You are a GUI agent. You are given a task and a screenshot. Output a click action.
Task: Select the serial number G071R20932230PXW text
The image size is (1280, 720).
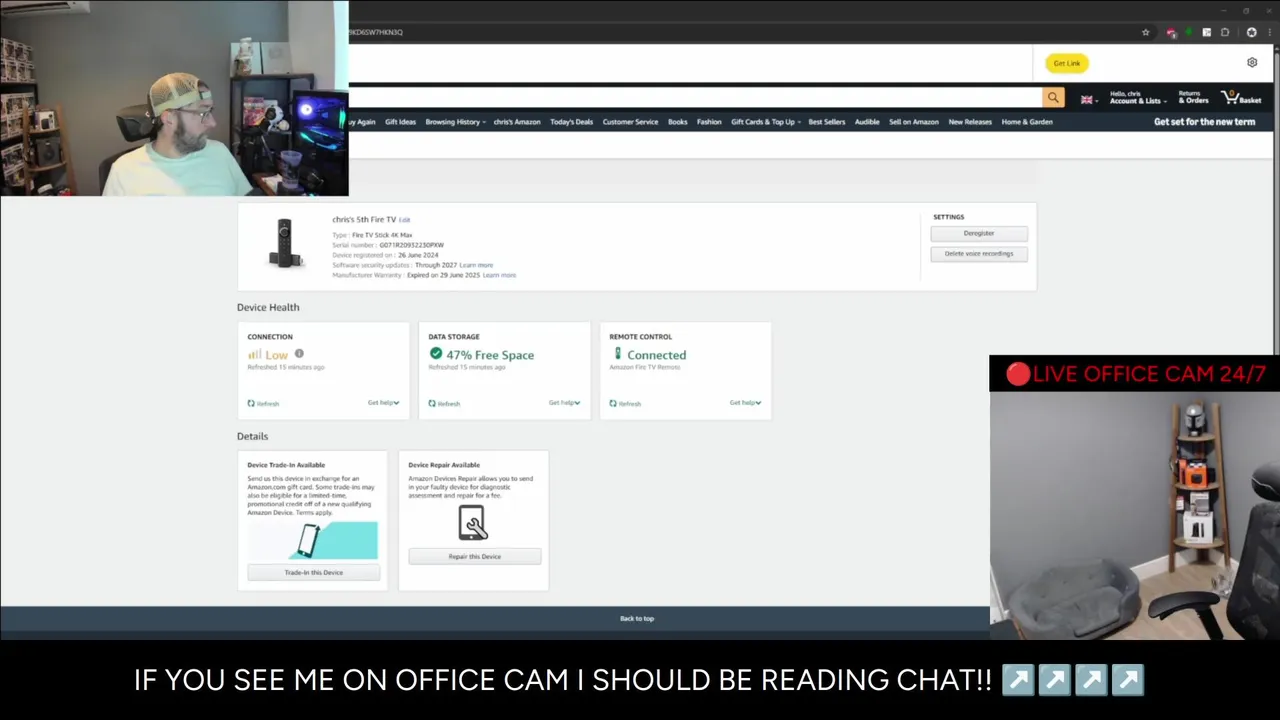(x=411, y=245)
